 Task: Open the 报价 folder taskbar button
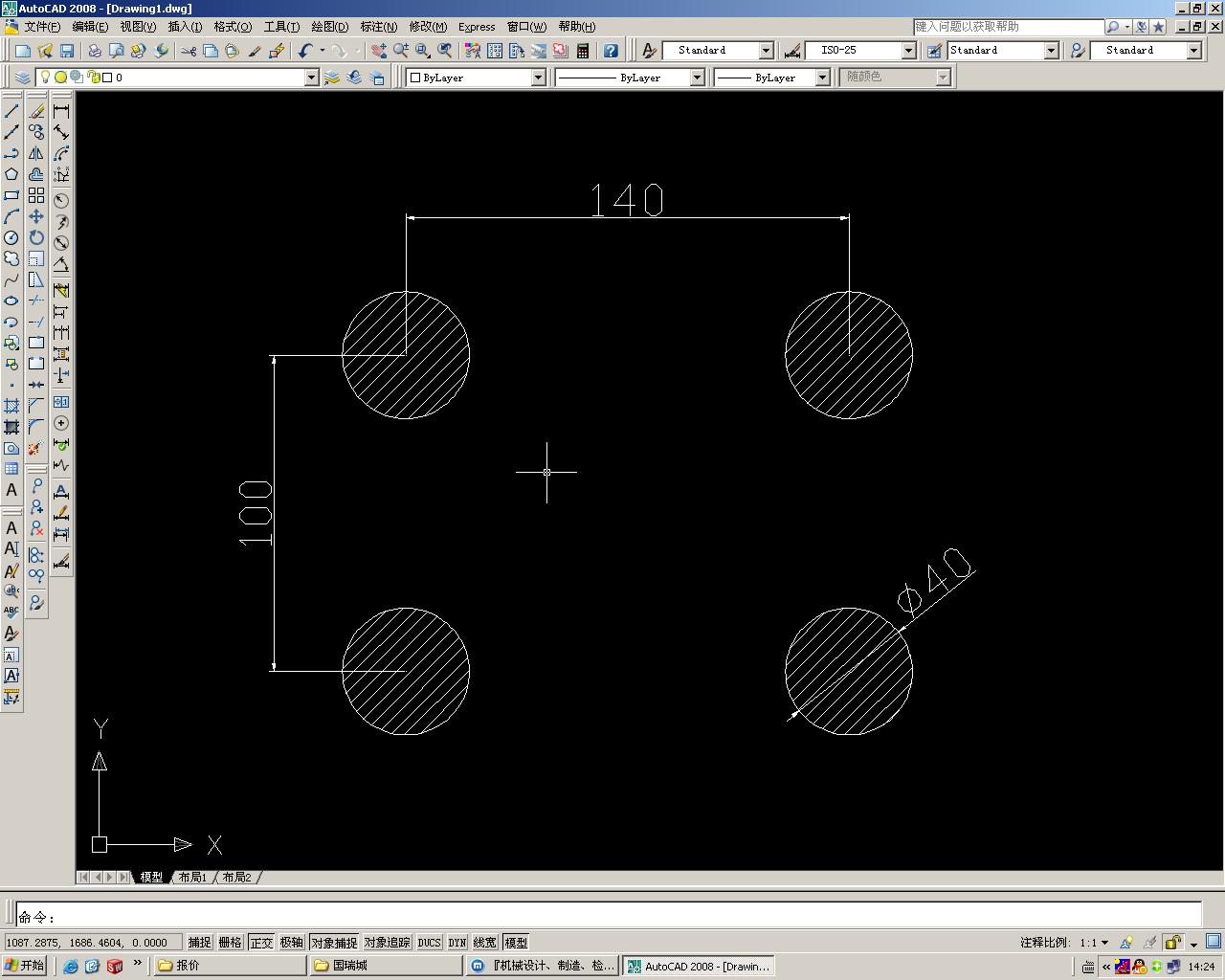tap(230, 966)
